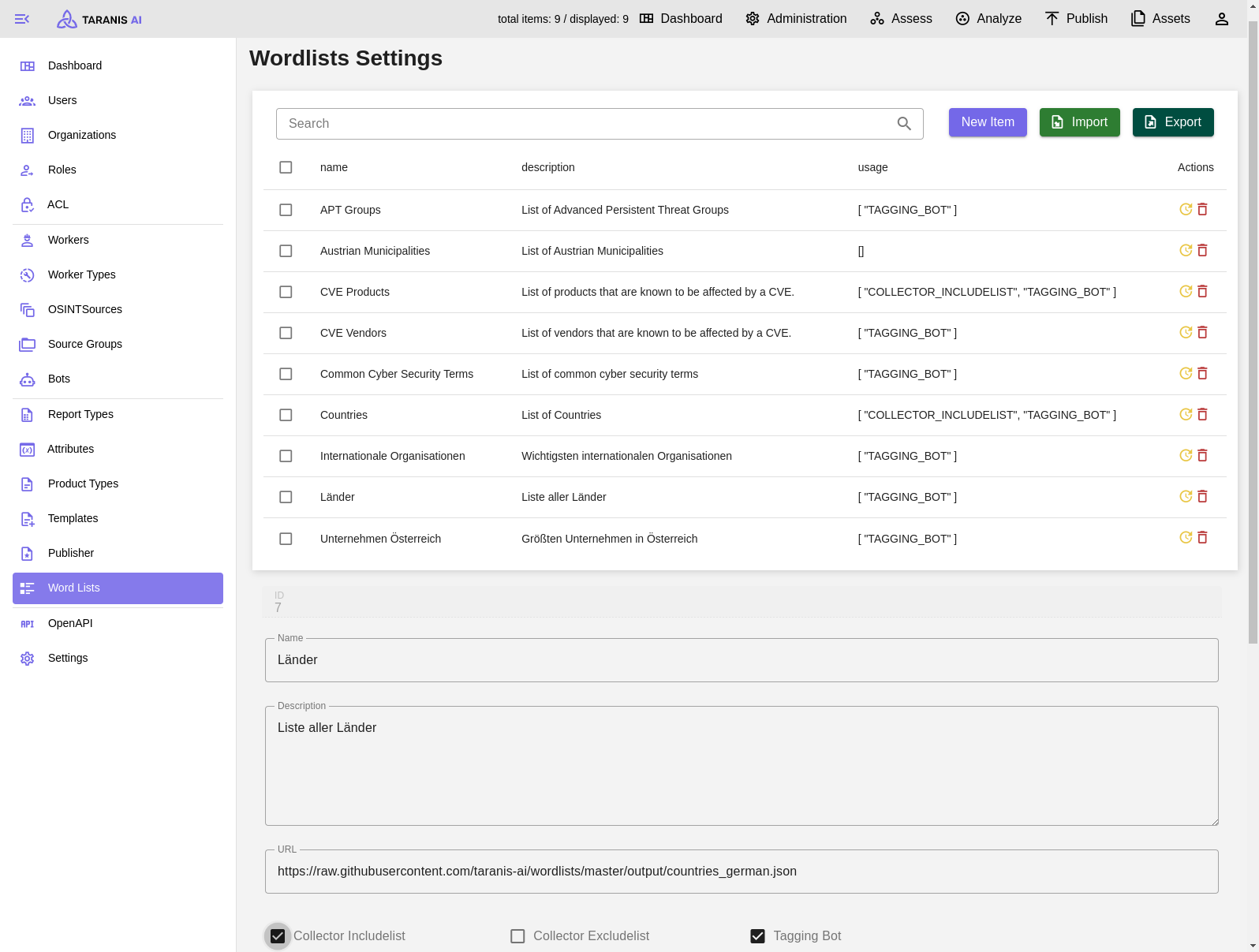Refresh the CVE Vendors wordlist

pos(1186,332)
